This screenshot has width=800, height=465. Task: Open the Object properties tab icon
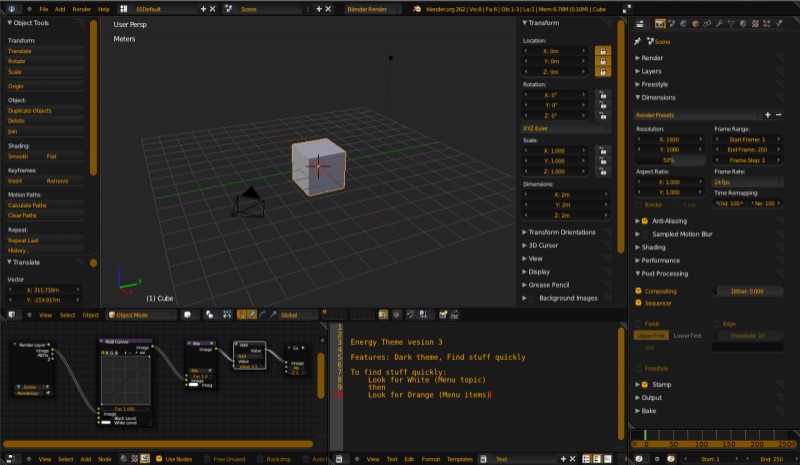point(695,23)
